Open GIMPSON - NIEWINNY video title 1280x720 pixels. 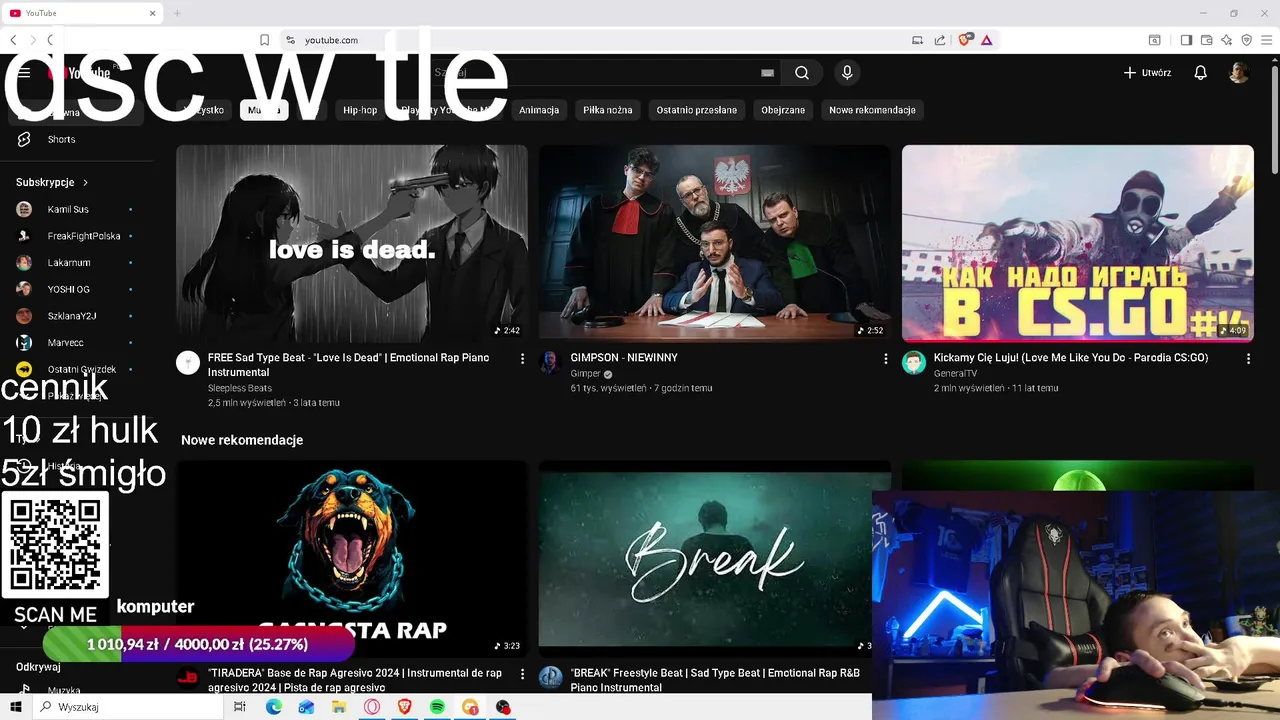point(624,358)
